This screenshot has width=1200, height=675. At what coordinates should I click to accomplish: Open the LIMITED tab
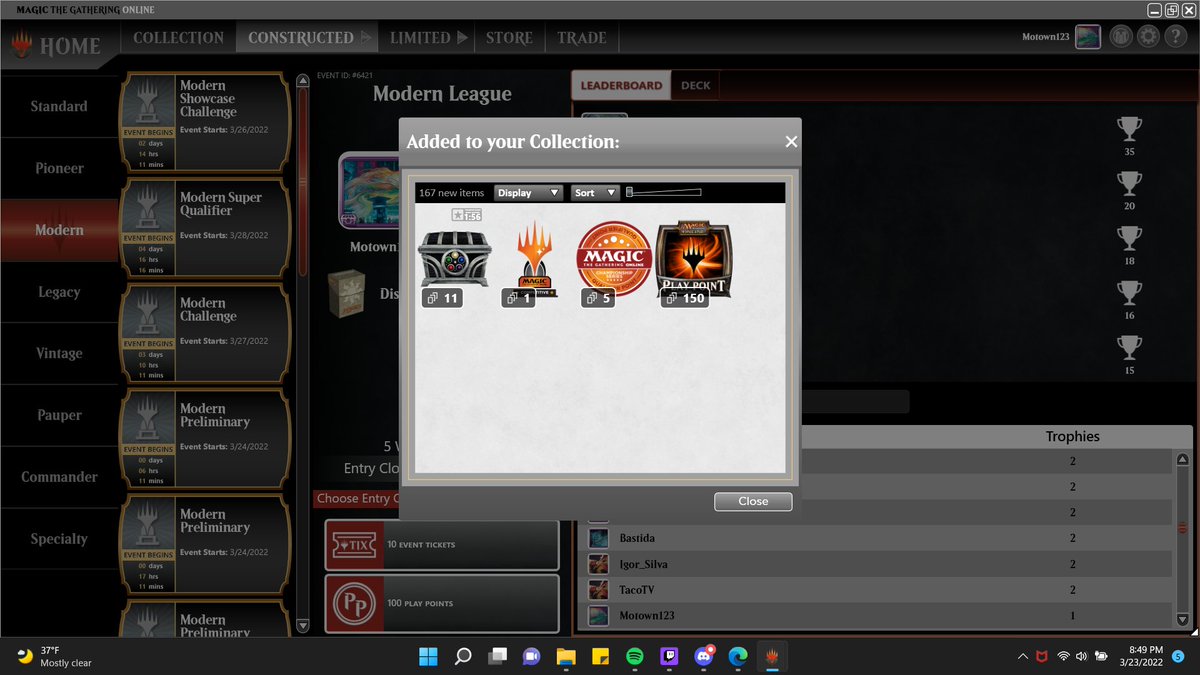pyautogui.click(x=428, y=38)
